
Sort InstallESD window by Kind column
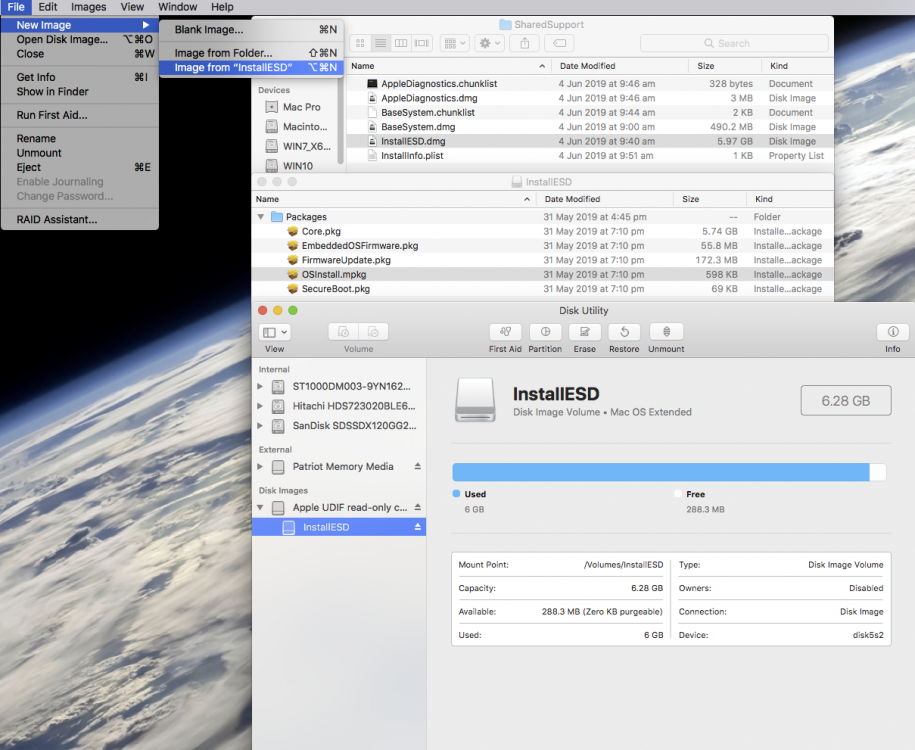tap(790, 199)
